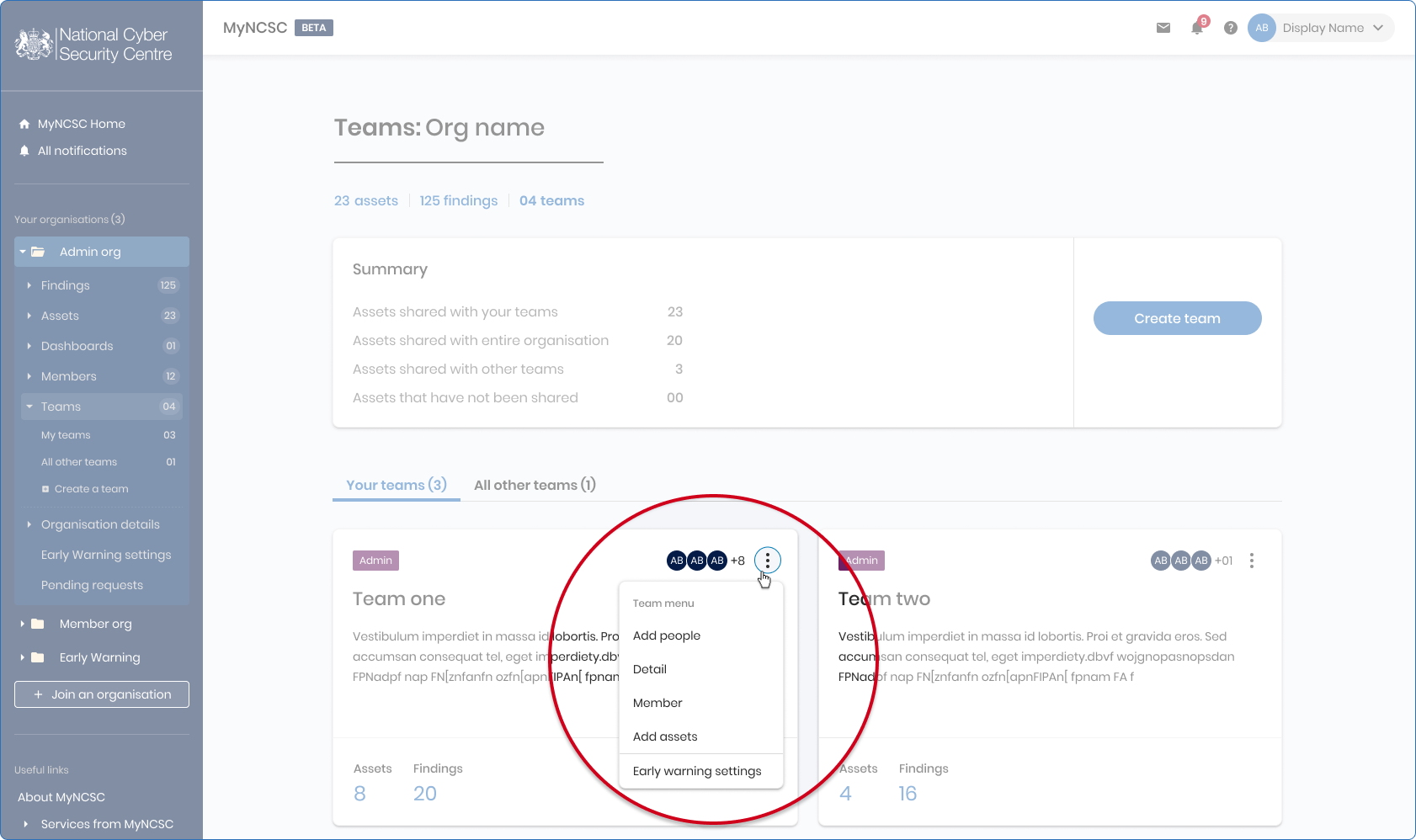Click Team one's three-dot menu icon

click(767, 561)
